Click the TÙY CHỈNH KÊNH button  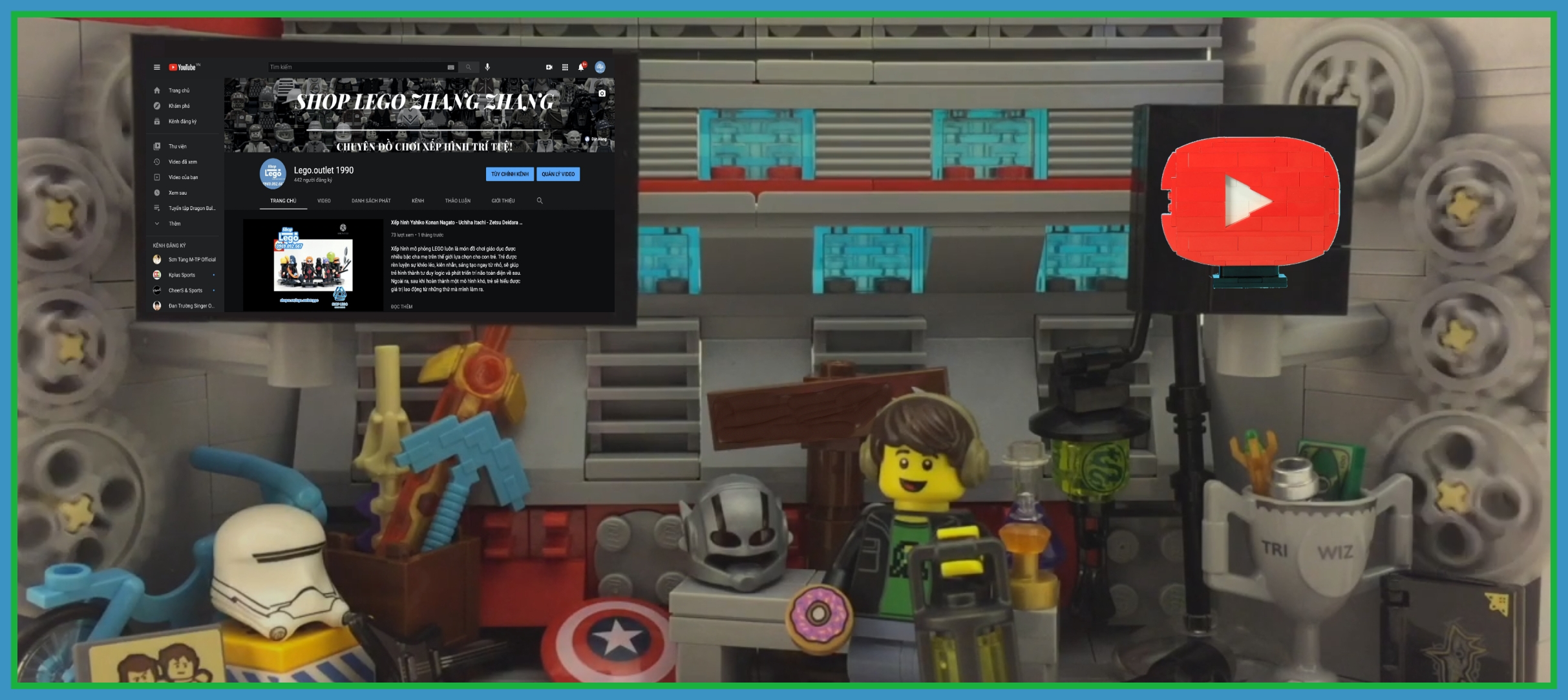[510, 174]
